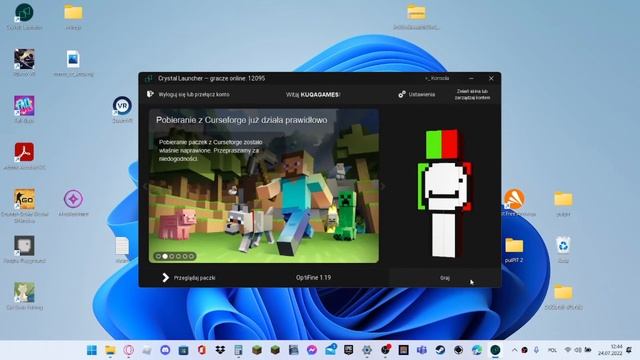
Task: Select People Playground desktop shortcut
Action: 24,249
